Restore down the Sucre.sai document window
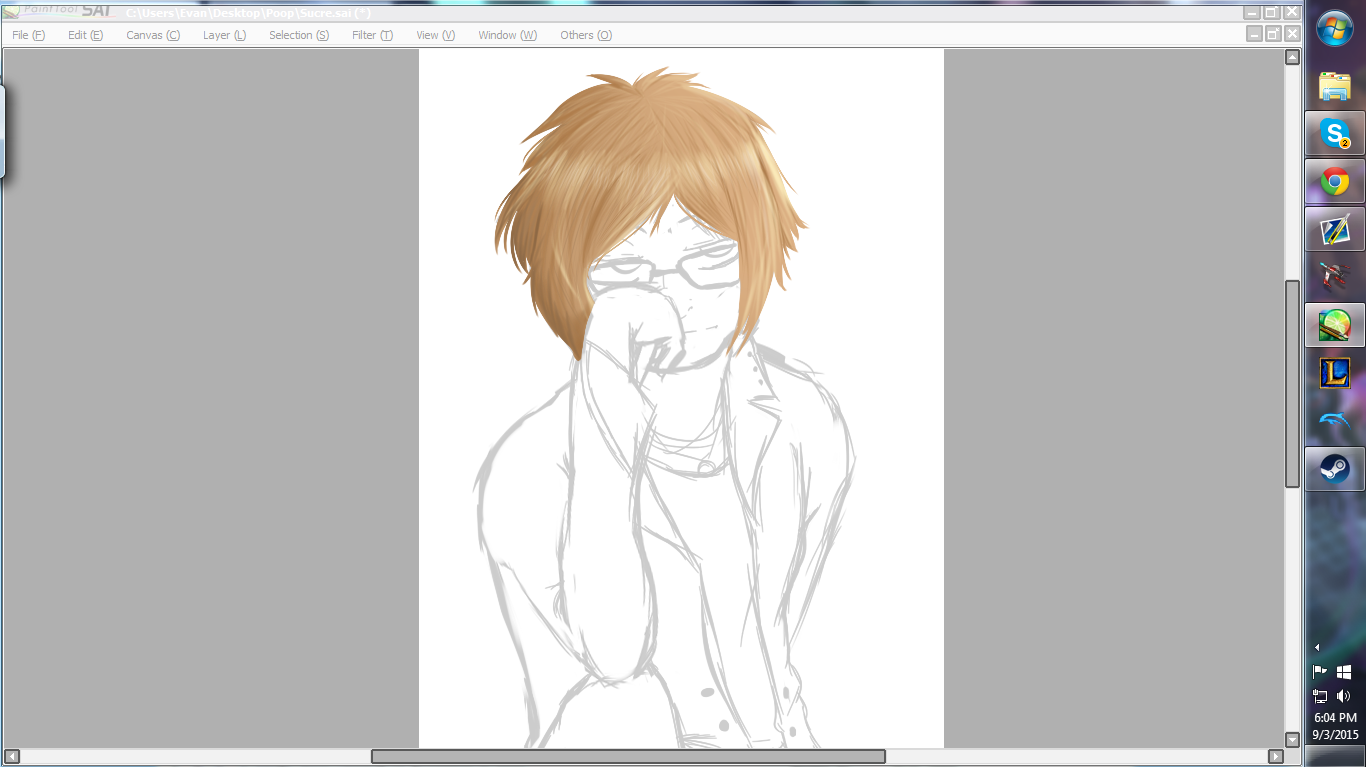The image size is (1366, 767). 1273,34
